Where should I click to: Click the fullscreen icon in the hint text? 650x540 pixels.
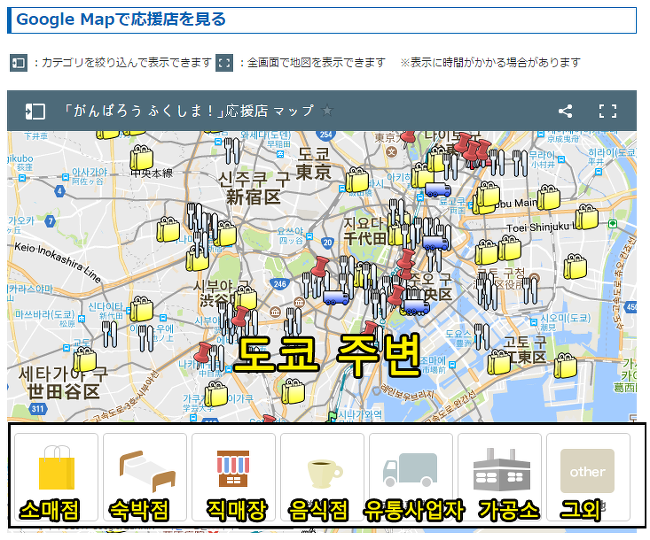point(224,63)
